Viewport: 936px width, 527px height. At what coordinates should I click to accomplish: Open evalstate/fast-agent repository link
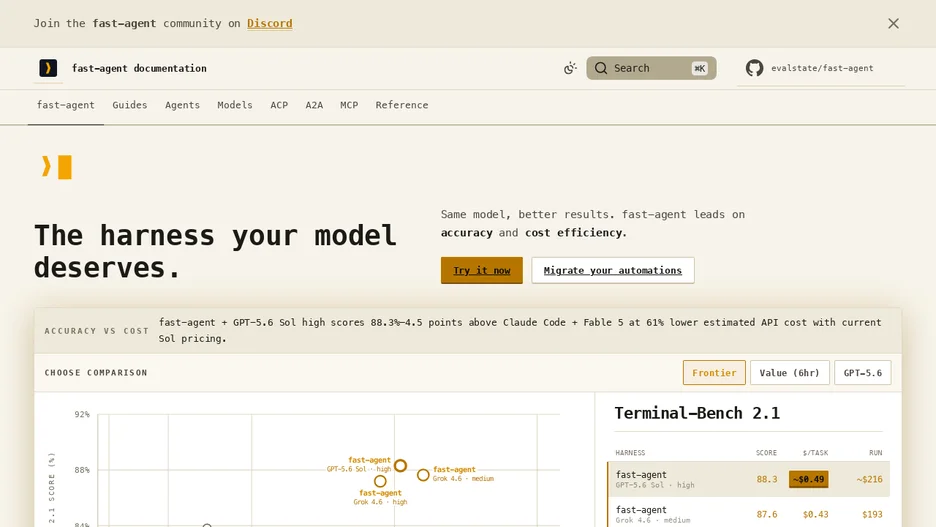tap(821, 68)
